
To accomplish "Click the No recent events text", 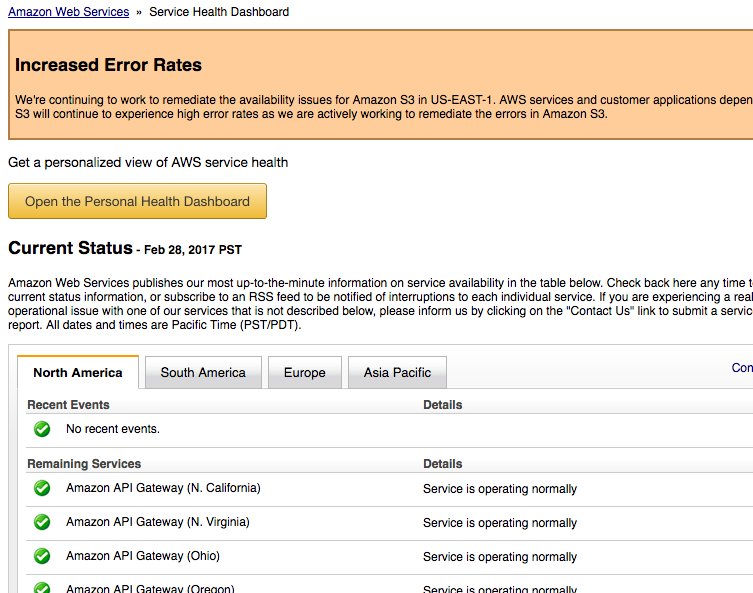I will pos(113,429).
